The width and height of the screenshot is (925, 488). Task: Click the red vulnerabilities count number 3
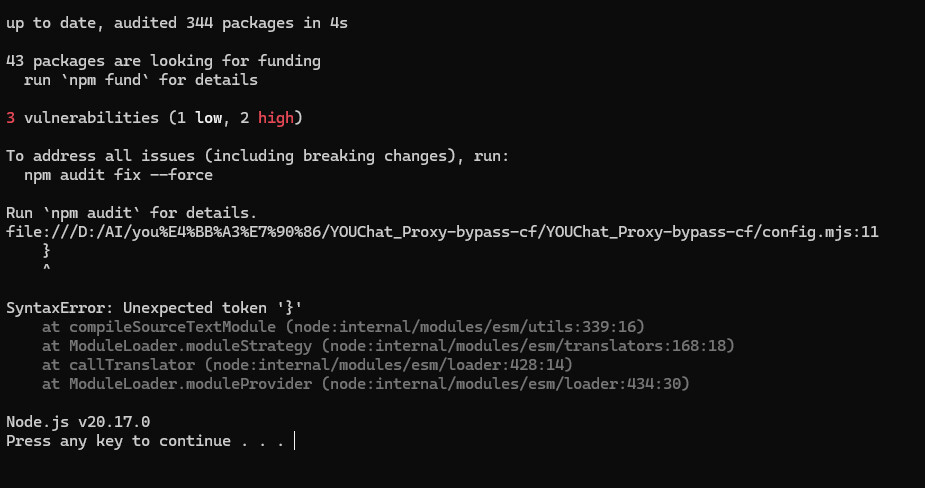click(x=11, y=118)
